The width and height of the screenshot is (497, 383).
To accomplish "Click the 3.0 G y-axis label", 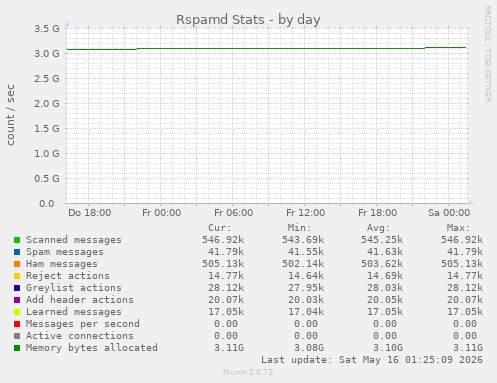I will point(47,54).
